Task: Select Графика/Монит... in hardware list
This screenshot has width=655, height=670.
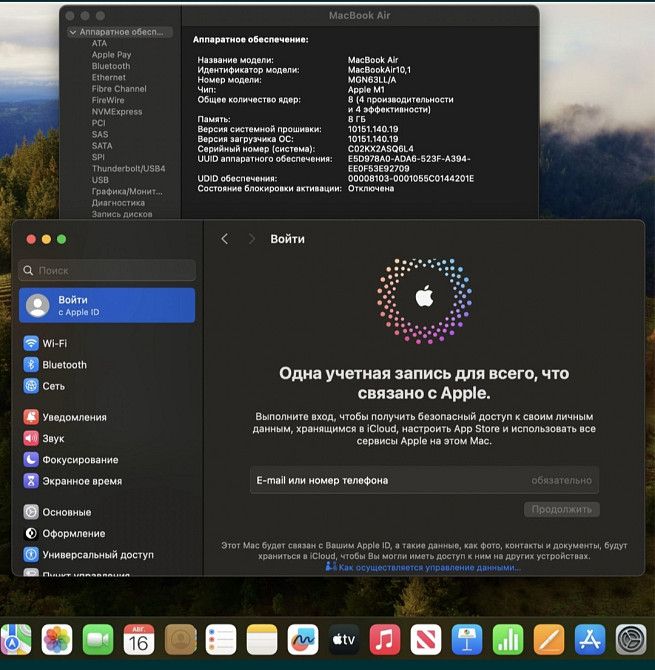Action: 127,191
